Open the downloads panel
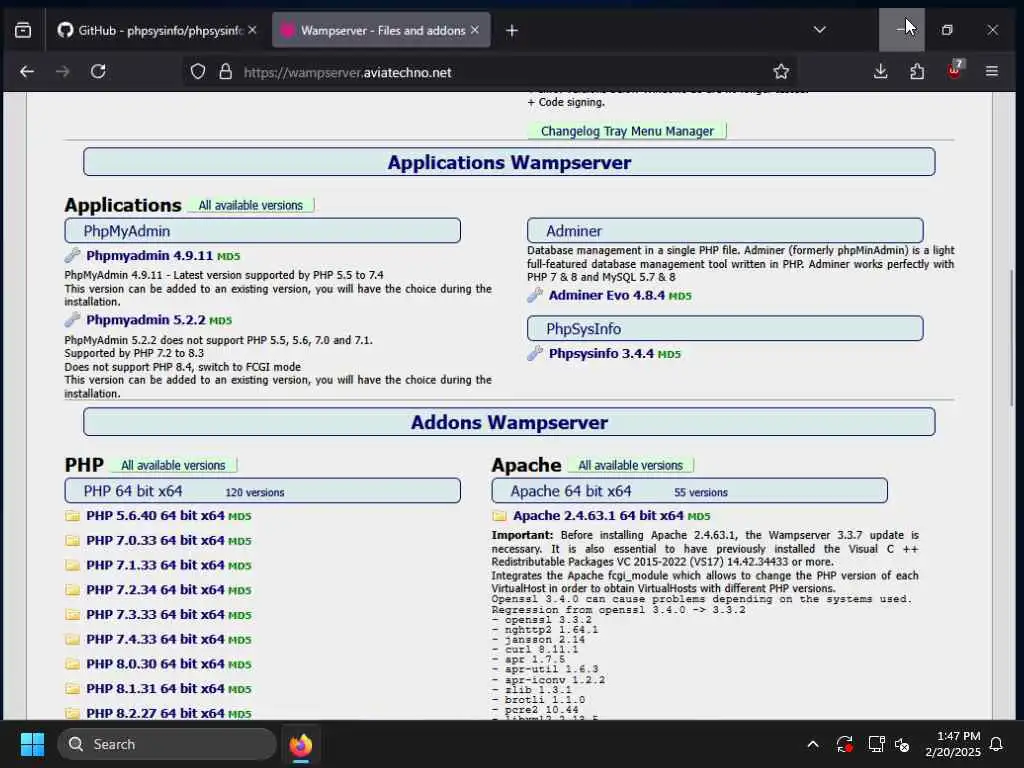 click(x=880, y=72)
